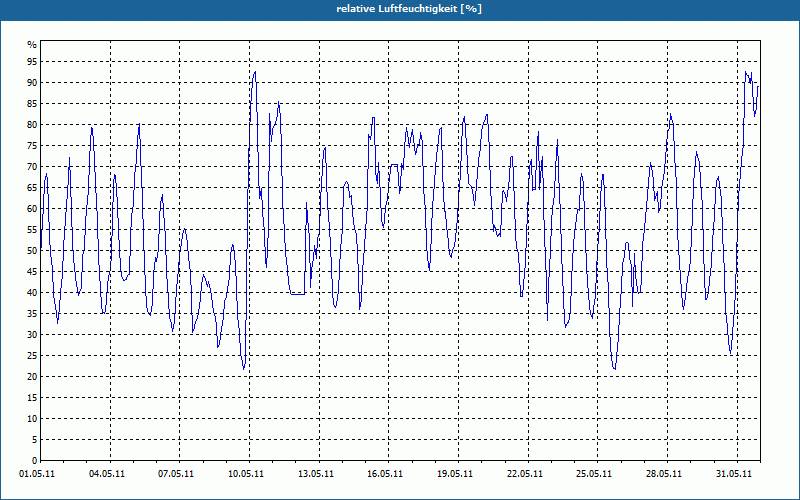This screenshot has height=500, width=800.
Task: Click the y-axis value 40
Action: (x=32, y=292)
